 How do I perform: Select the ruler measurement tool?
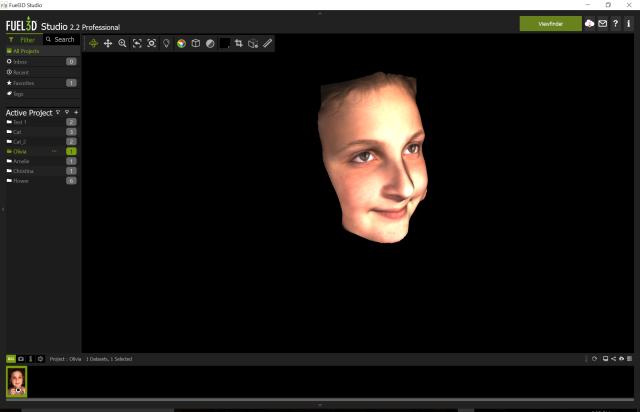coord(267,43)
